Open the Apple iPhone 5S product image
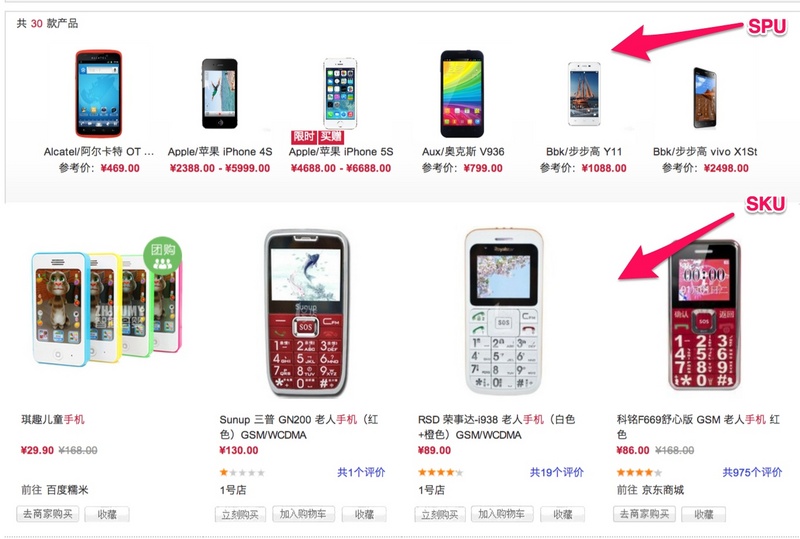 (x=340, y=94)
